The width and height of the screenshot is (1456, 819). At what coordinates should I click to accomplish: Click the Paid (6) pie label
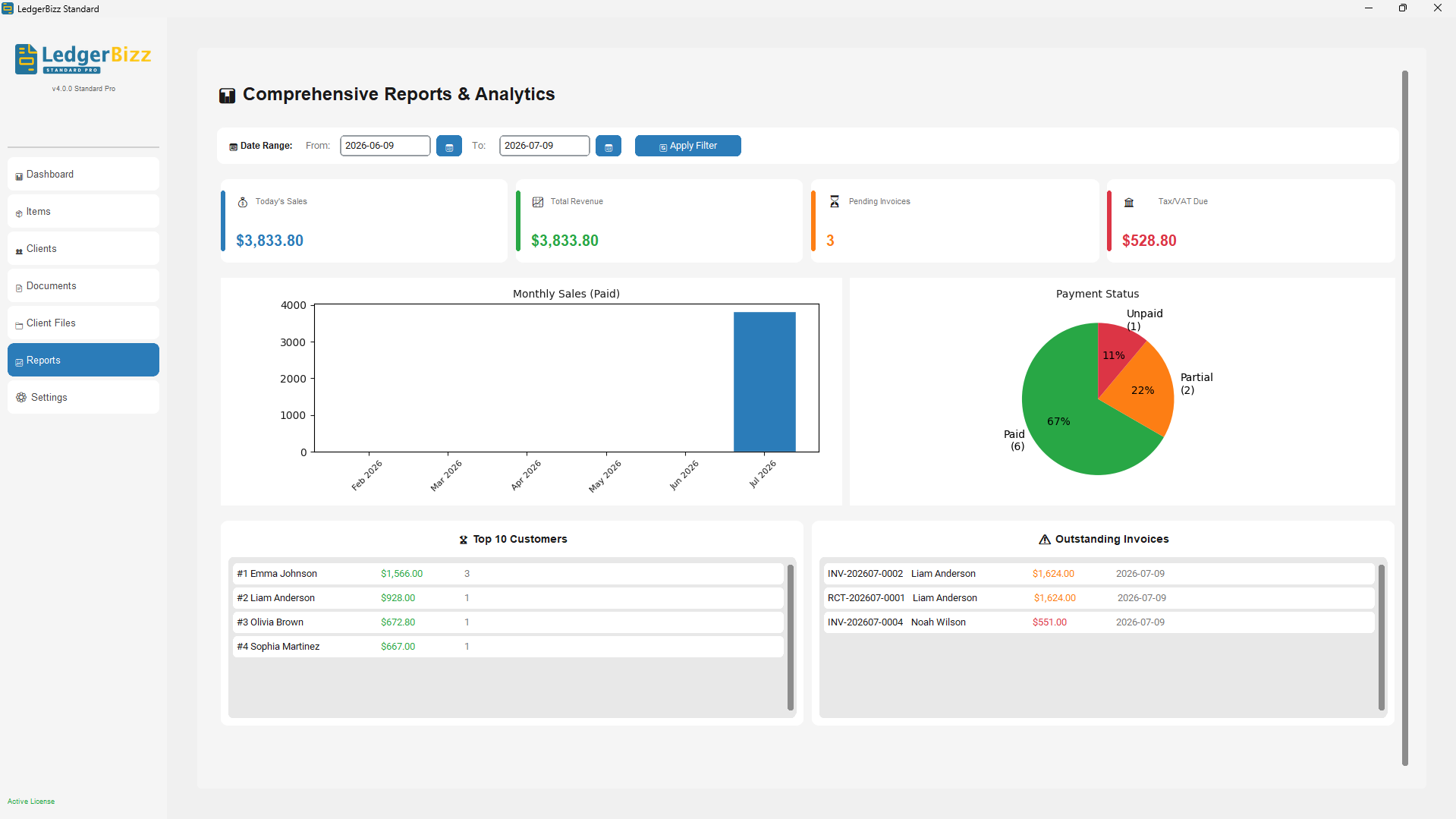point(1014,440)
